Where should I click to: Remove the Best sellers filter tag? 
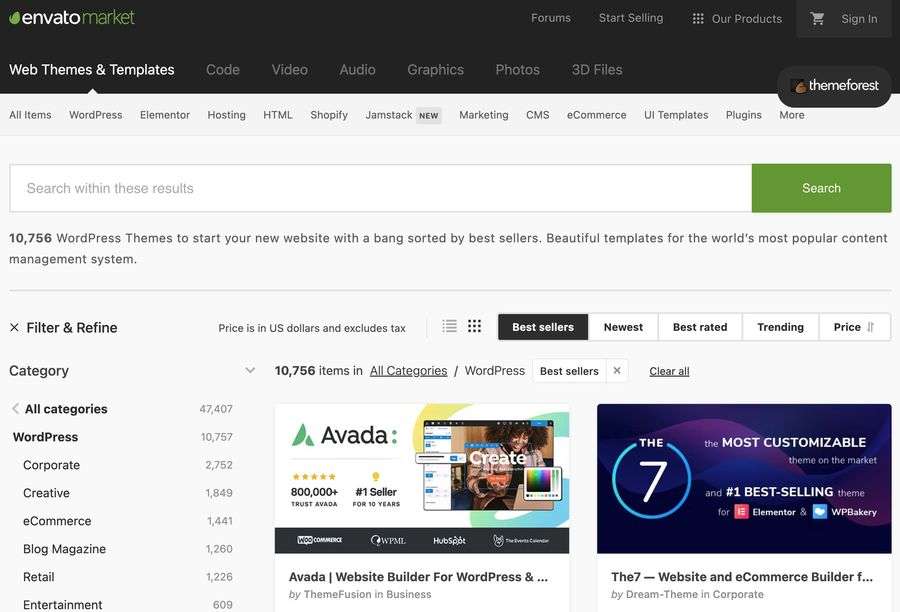pyautogui.click(x=617, y=371)
